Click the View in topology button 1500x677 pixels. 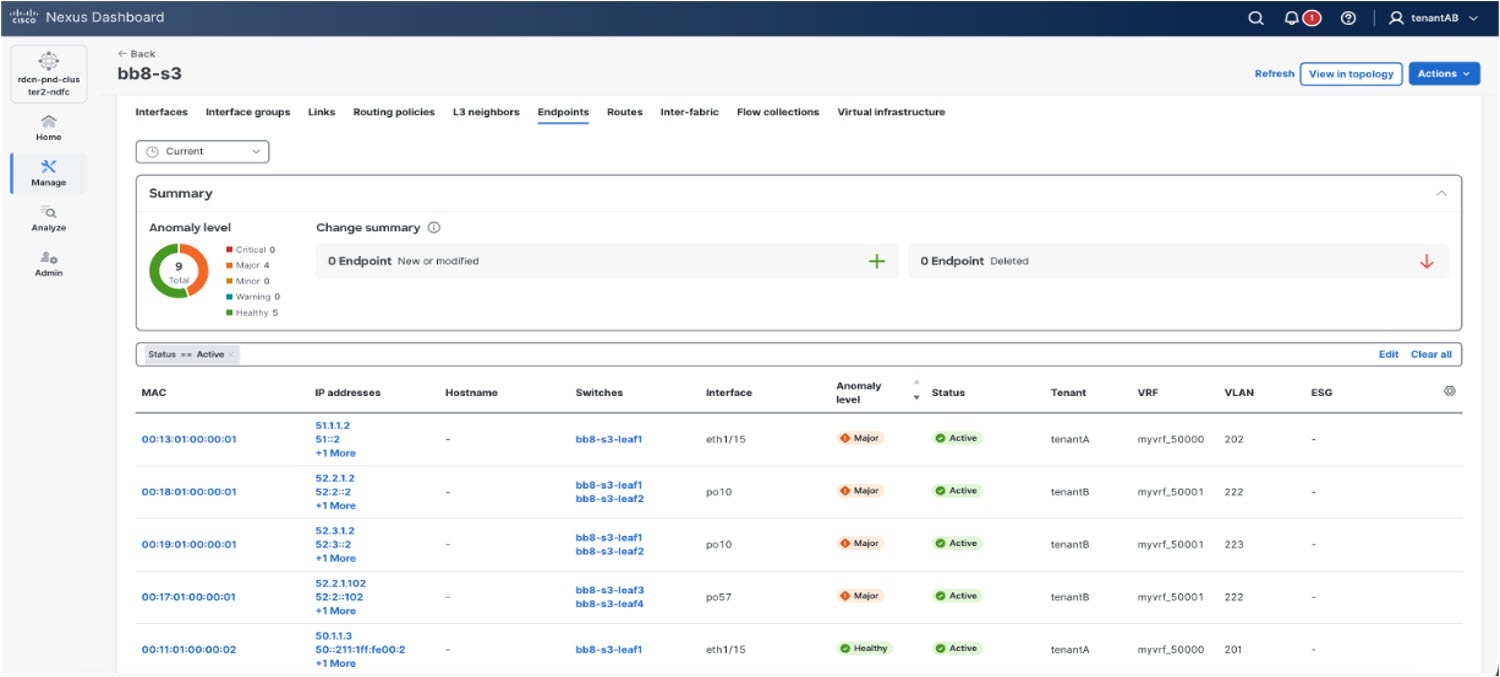tap(1351, 73)
